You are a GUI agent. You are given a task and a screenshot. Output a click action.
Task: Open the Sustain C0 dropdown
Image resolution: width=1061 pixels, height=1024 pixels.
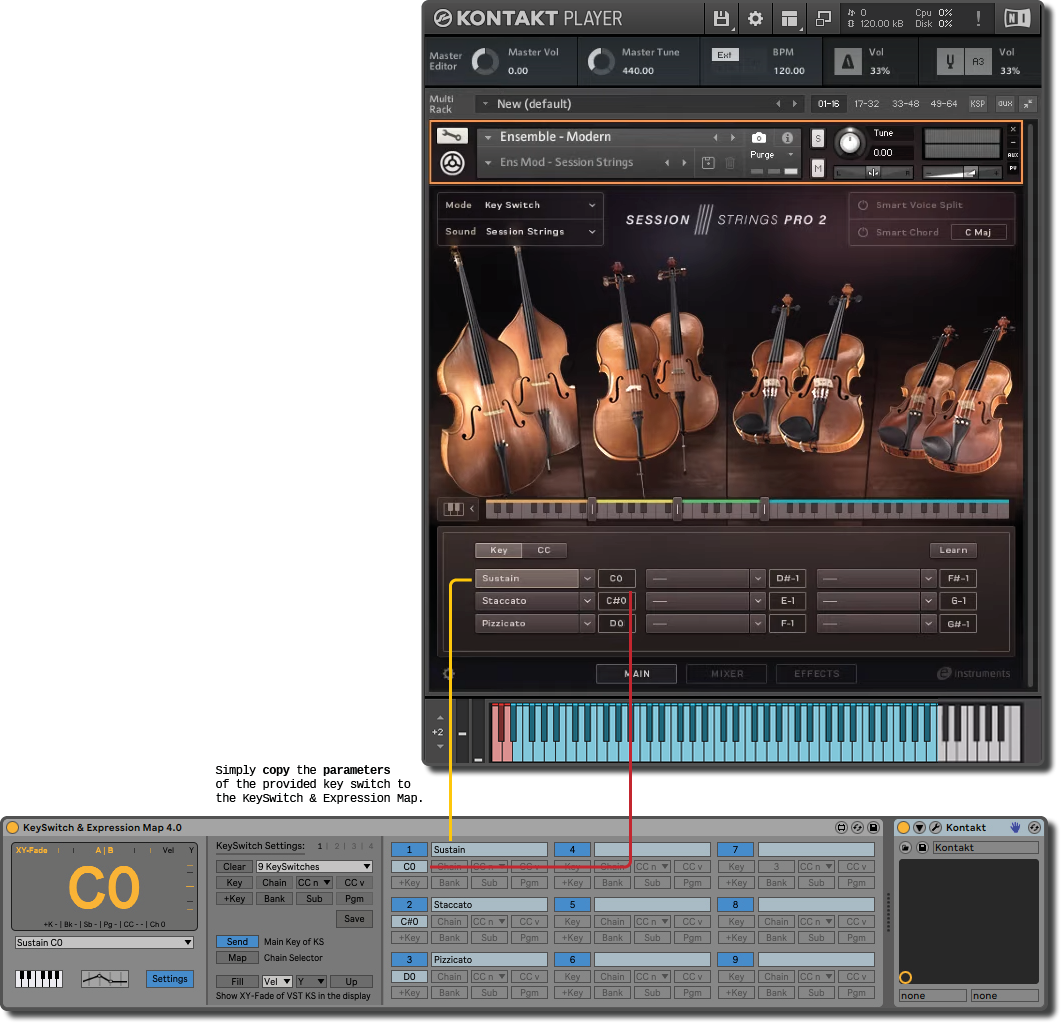pos(105,943)
